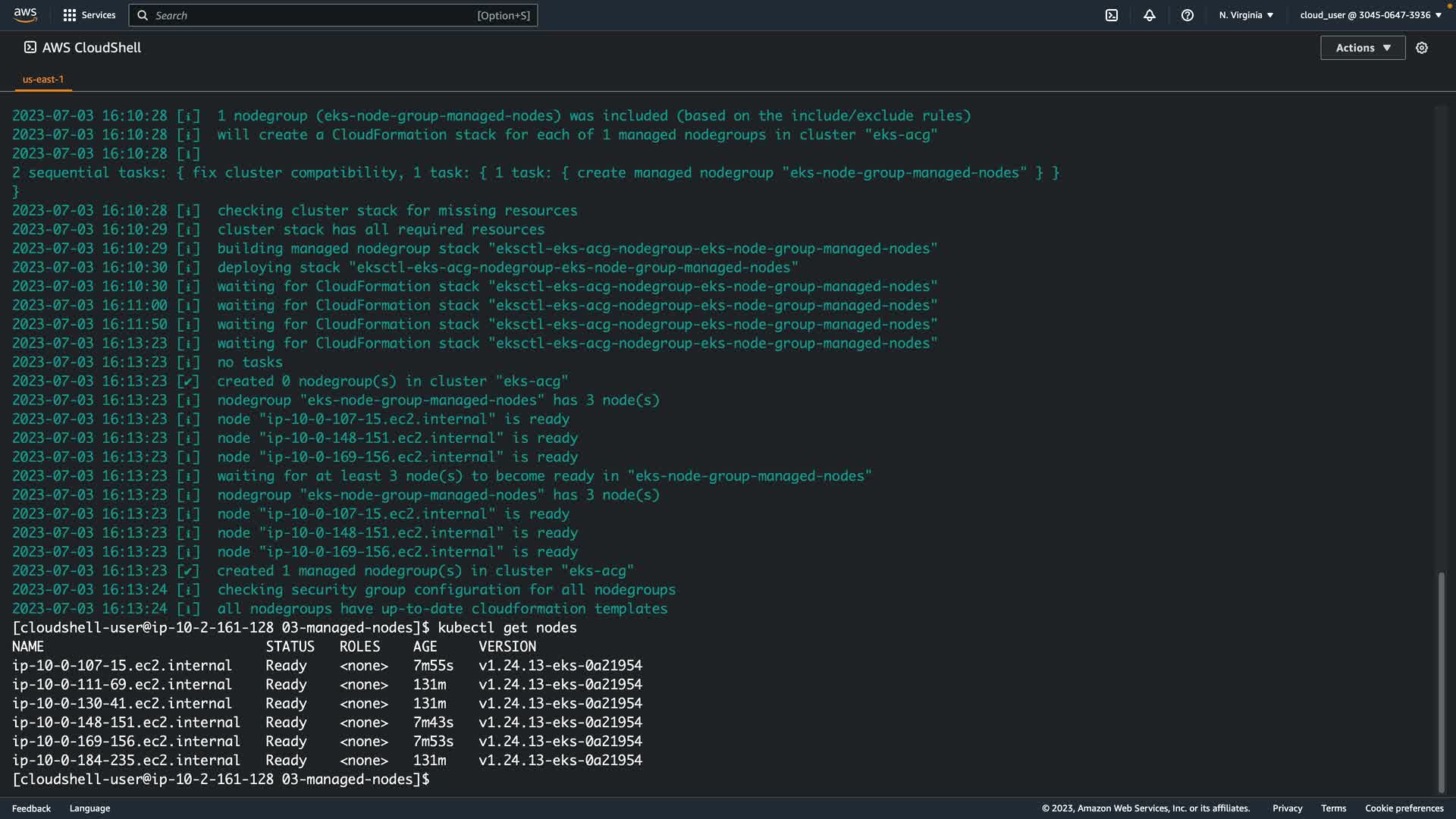Open the help question mark menu
1456x819 pixels.
tap(1188, 15)
